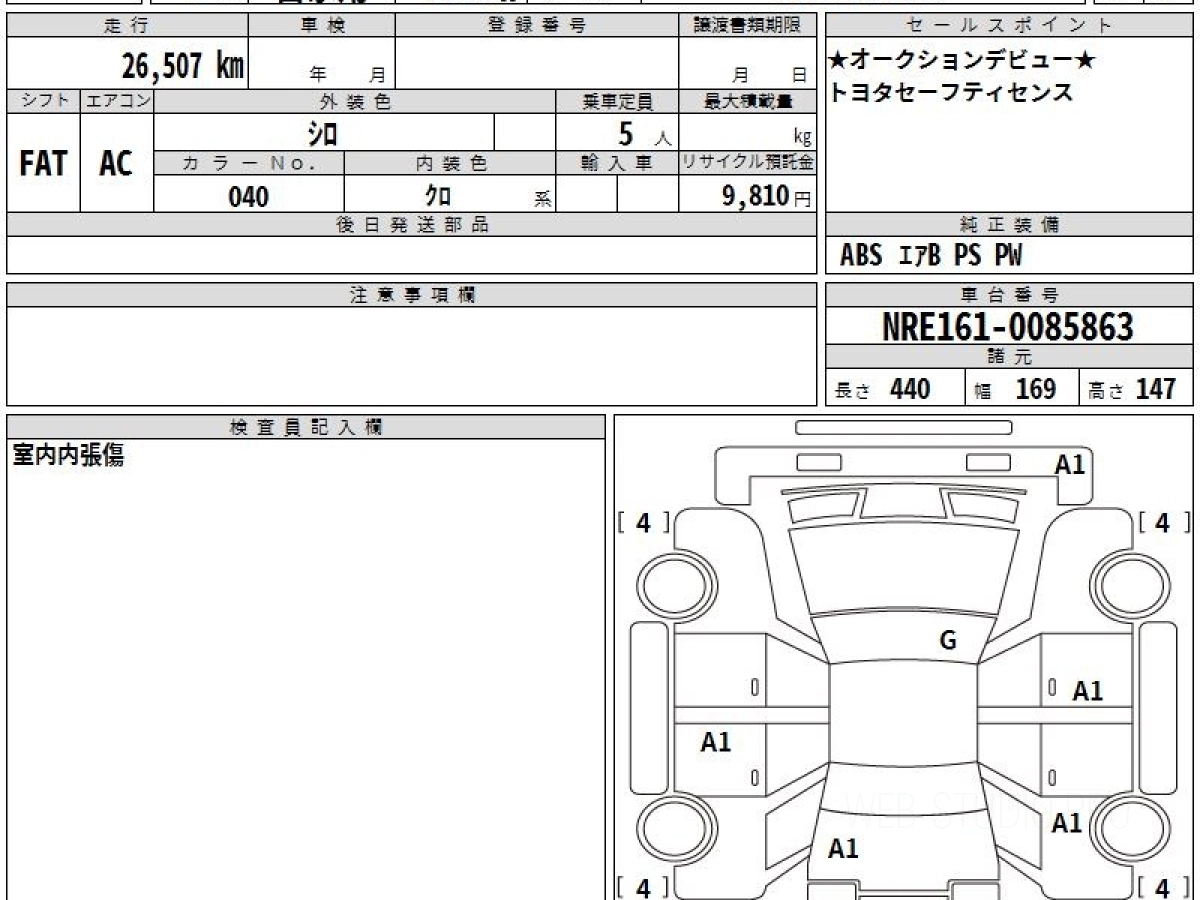Click the 譲渡書類期限 header
1200x900 pixels.
747,26
